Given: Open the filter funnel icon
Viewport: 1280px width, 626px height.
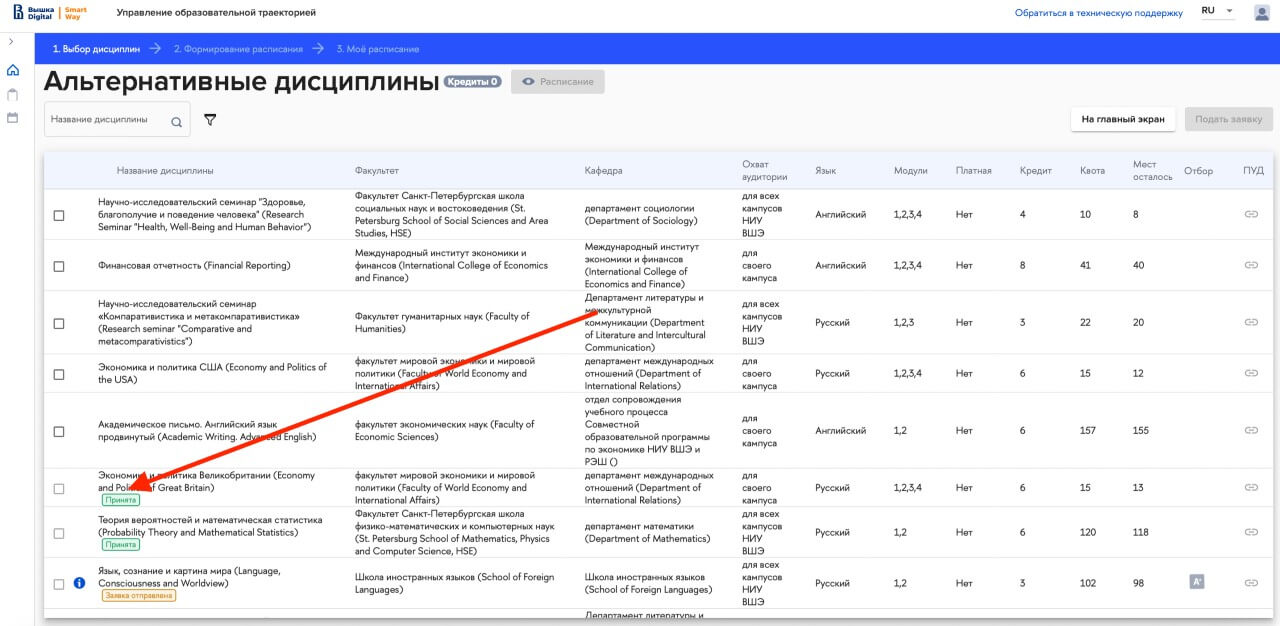Looking at the screenshot, I should (210, 120).
